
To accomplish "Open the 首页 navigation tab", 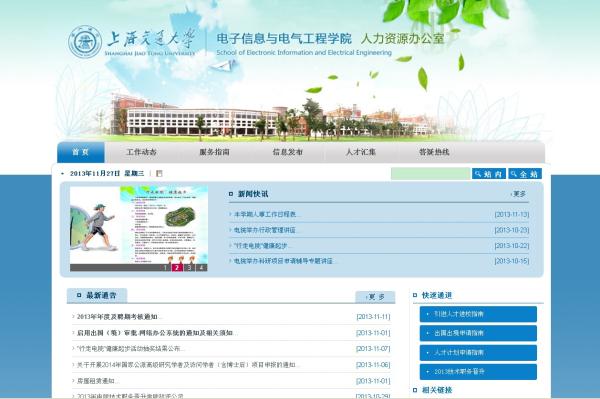I will coord(81,152).
